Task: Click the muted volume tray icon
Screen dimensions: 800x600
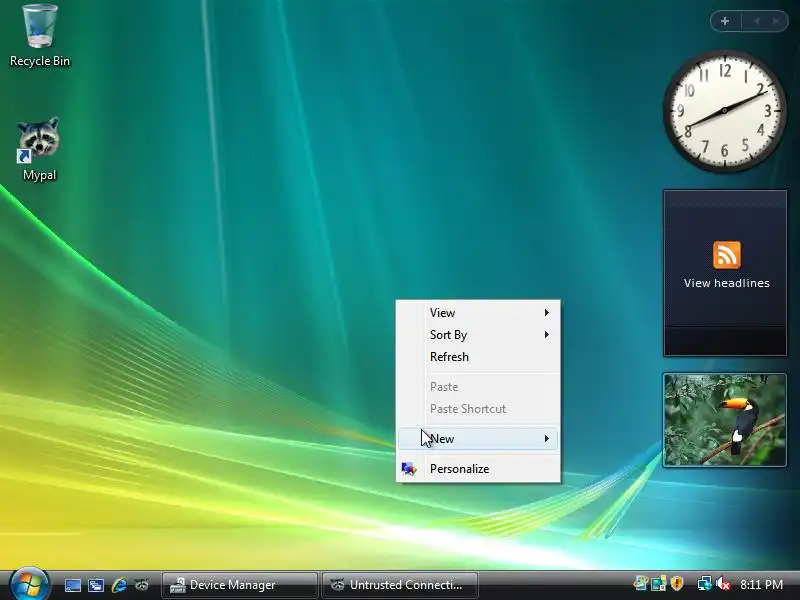Action: [723, 584]
